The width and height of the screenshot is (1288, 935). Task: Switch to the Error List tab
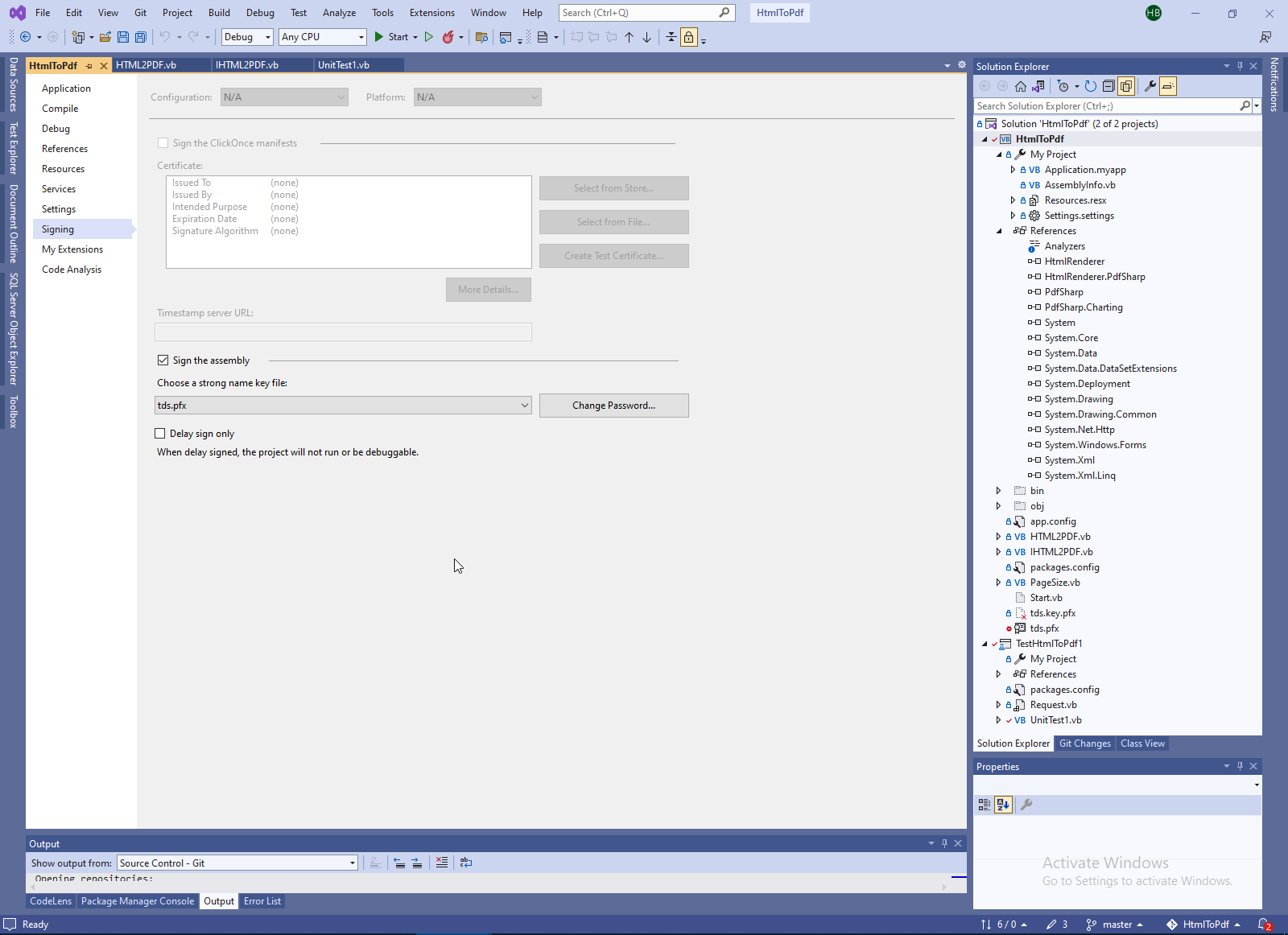[x=262, y=901]
